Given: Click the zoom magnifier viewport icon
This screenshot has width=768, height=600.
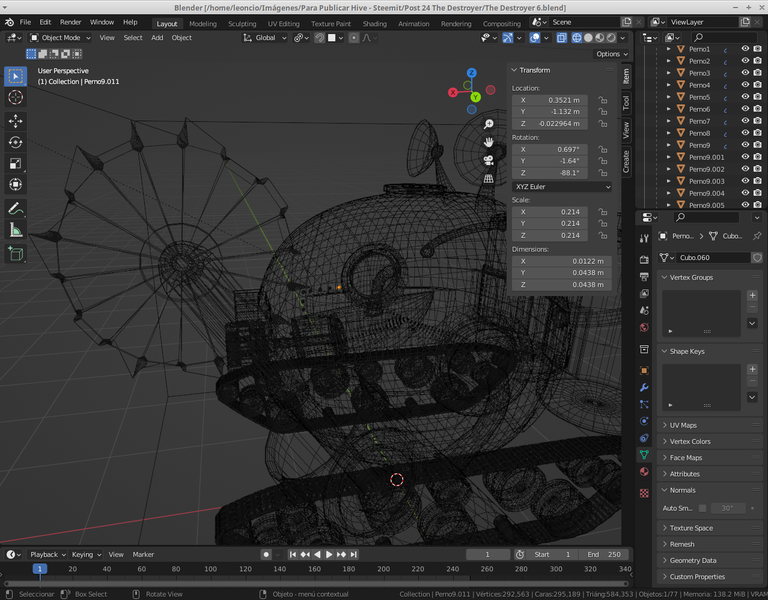Looking at the screenshot, I should [489, 124].
